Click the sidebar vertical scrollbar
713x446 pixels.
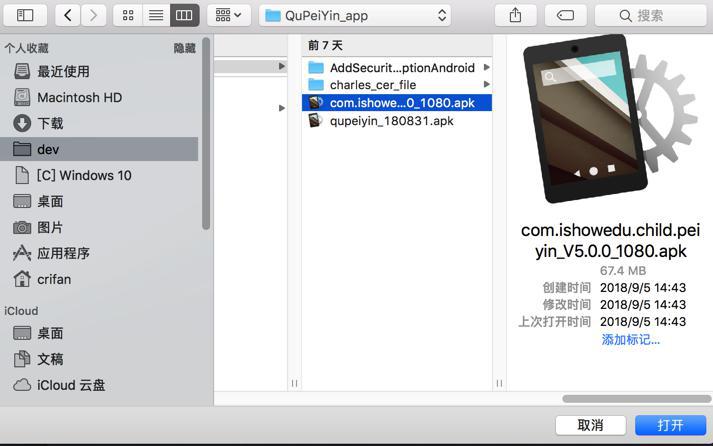coord(206,134)
